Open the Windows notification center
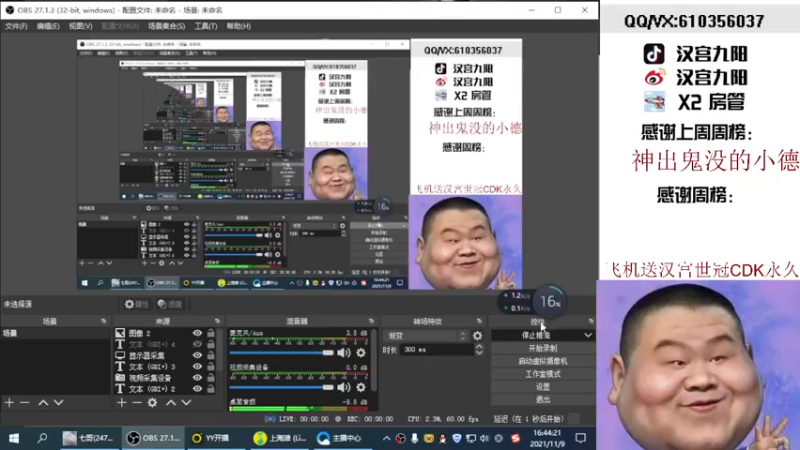Image resolution: width=800 pixels, height=450 pixels. point(581,438)
